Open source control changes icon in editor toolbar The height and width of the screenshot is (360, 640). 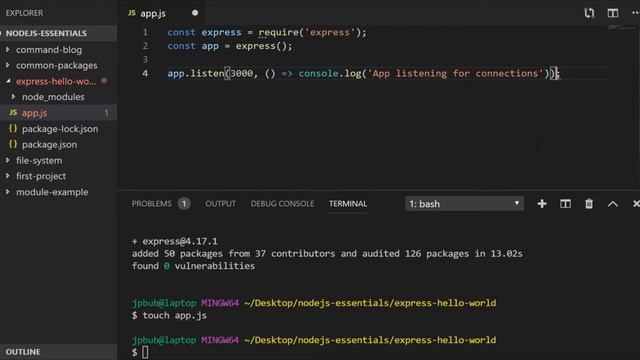[x=589, y=13]
